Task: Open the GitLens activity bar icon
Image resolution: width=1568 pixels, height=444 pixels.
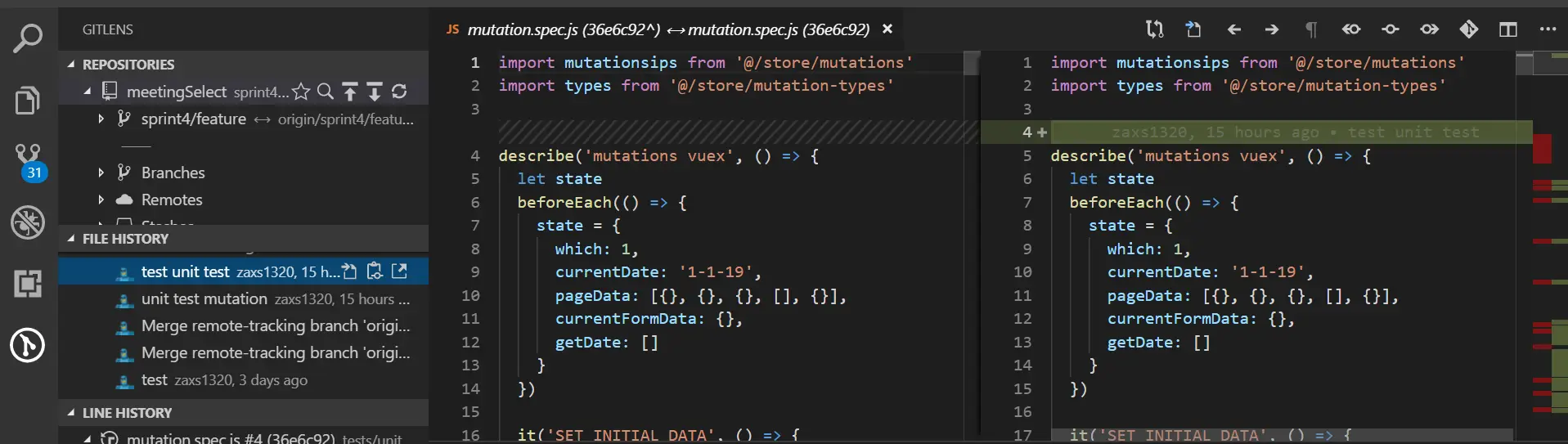Action: pyautogui.click(x=28, y=345)
